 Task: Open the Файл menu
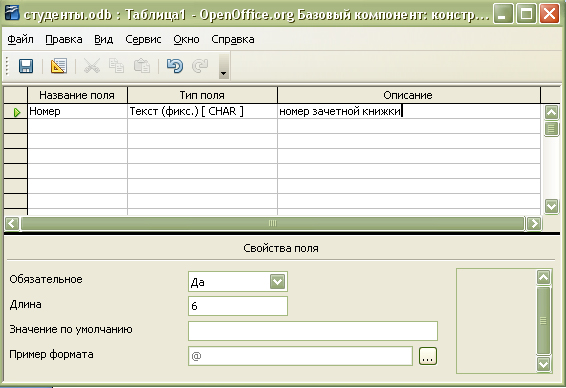coord(20,39)
